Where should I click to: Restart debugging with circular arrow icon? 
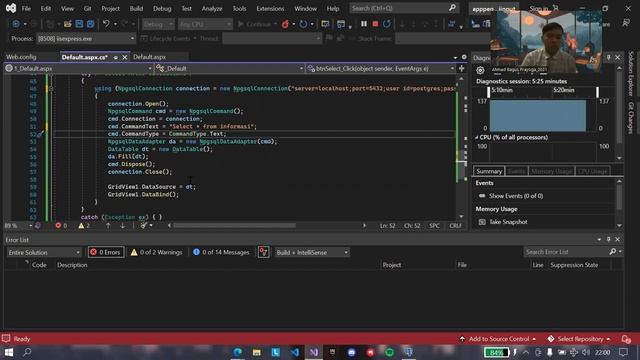click(387, 24)
